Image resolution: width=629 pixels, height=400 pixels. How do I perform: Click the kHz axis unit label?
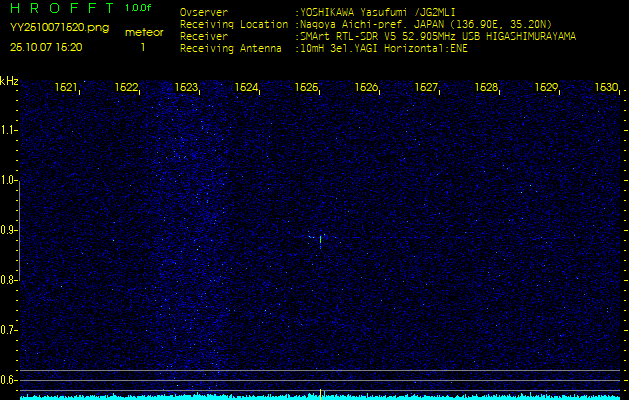[x=9, y=80]
